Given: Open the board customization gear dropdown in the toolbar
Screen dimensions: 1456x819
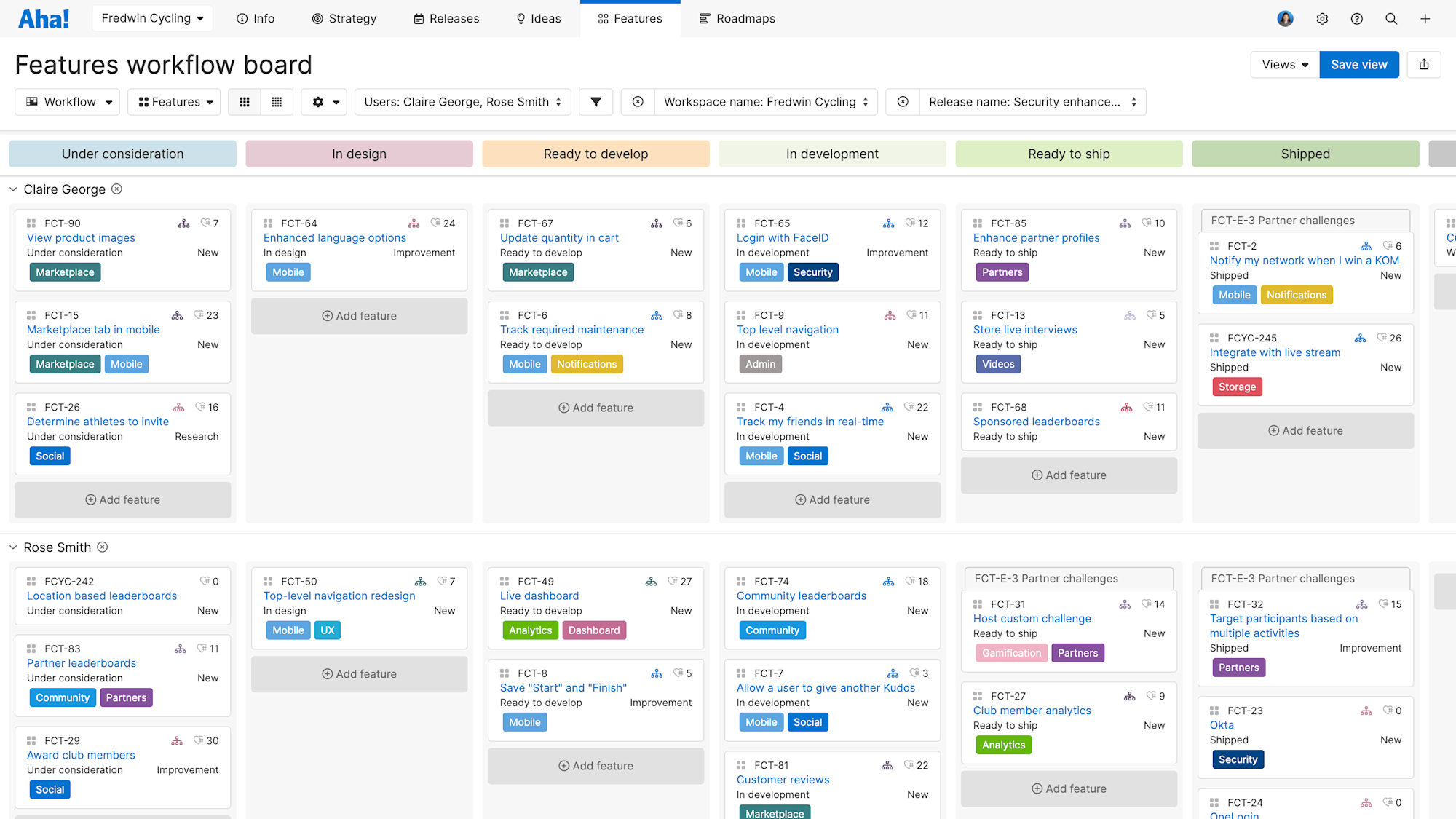Looking at the screenshot, I should [324, 102].
